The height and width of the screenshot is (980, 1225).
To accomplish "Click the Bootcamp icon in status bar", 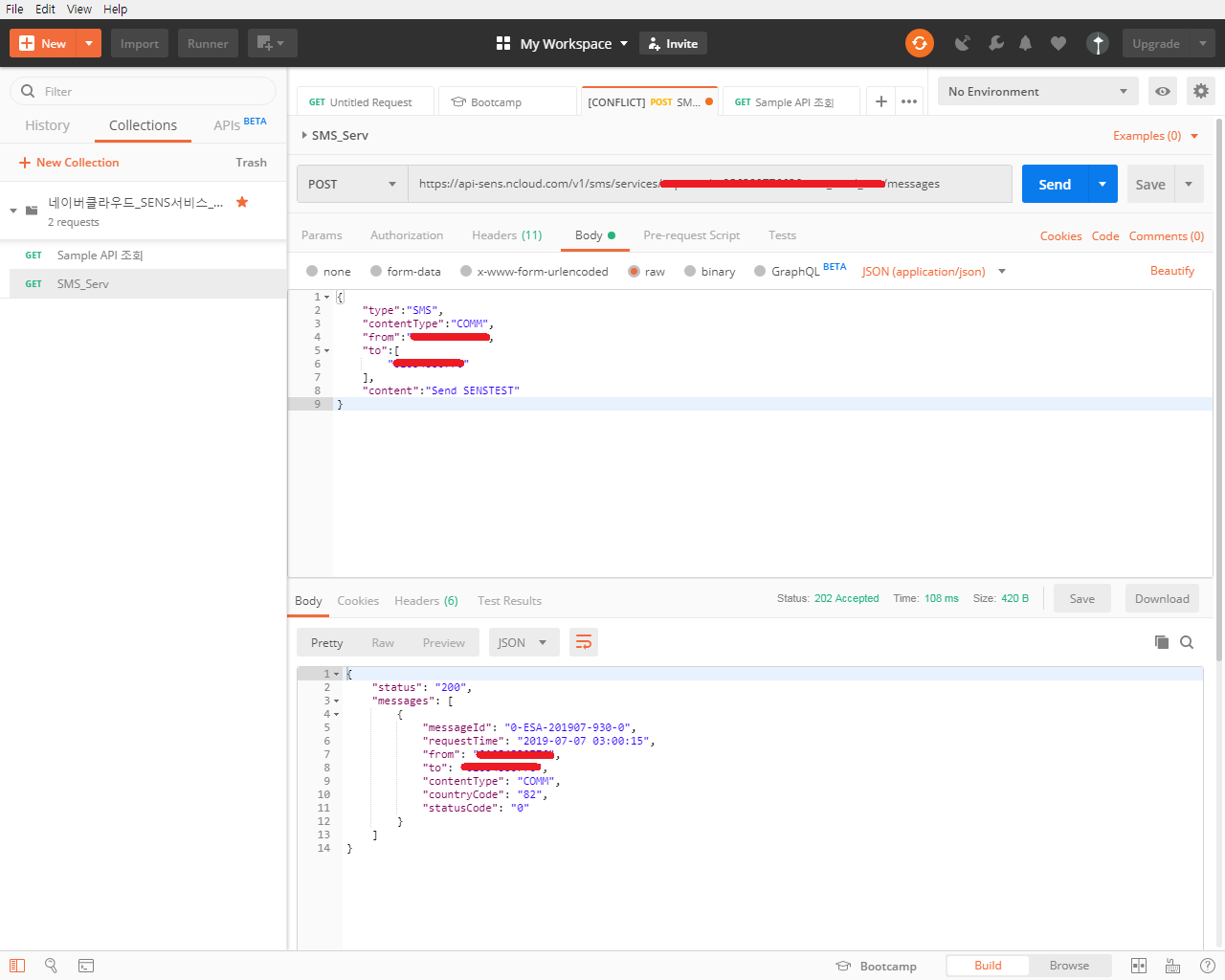I will coord(842,966).
